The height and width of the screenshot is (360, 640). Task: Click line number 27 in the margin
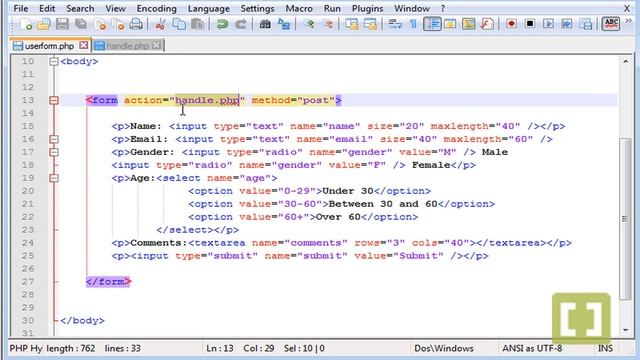click(x=28, y=282)
